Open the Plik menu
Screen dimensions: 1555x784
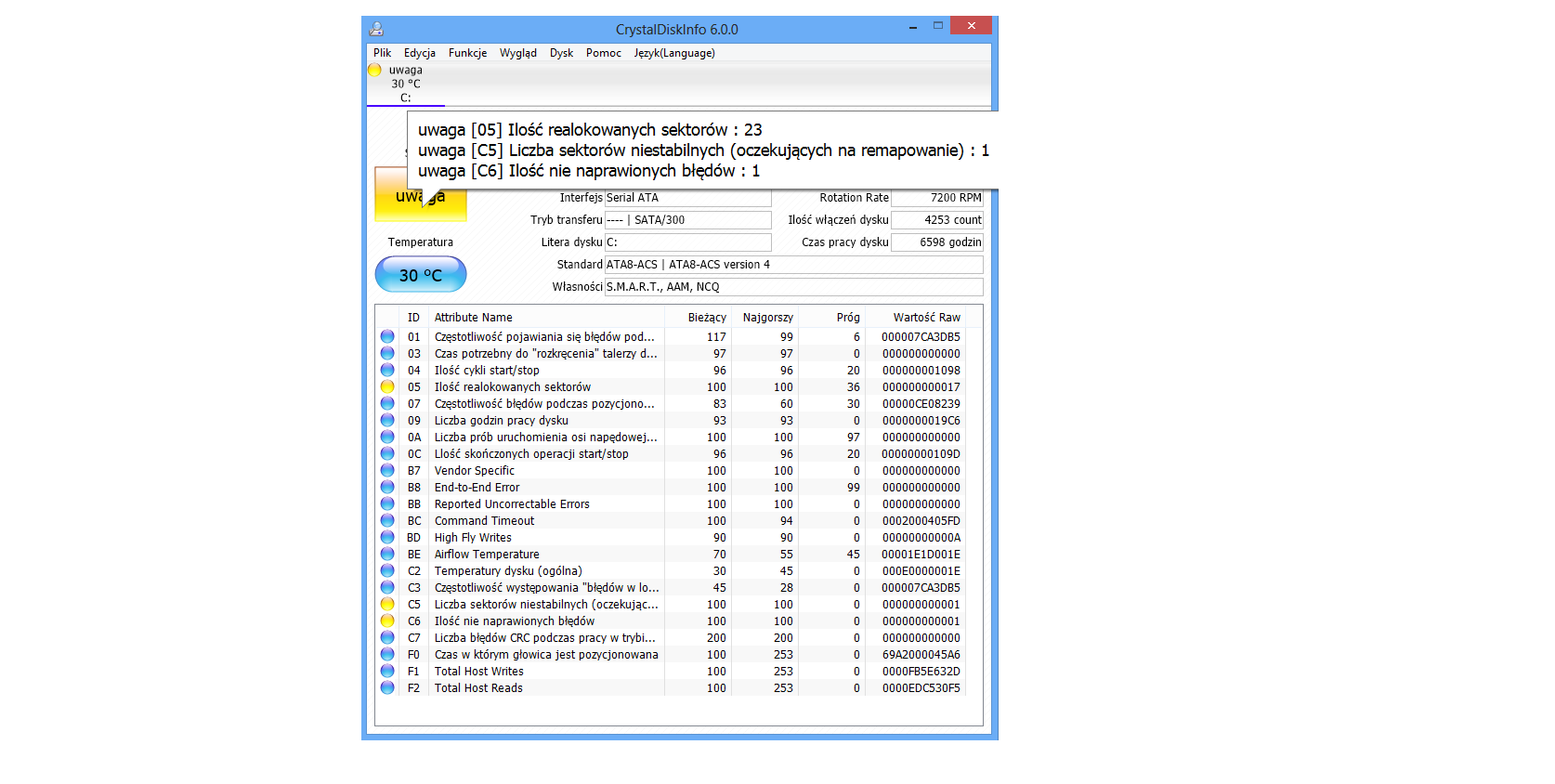(382, 53)
